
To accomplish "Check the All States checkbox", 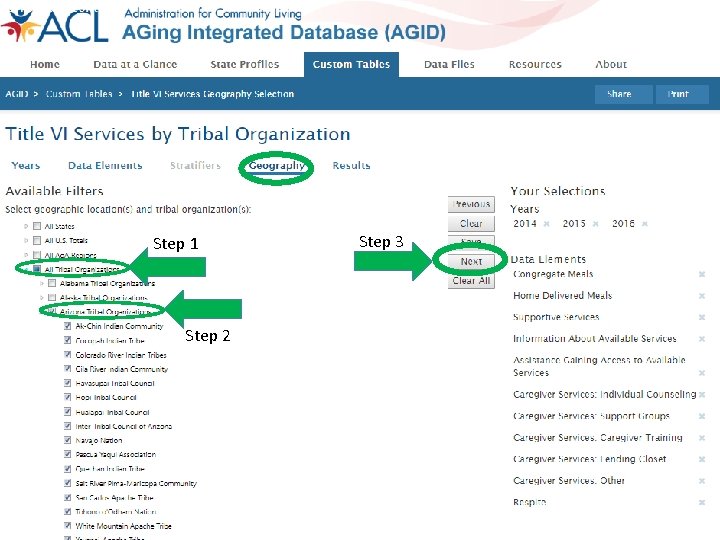I will 37,226.
